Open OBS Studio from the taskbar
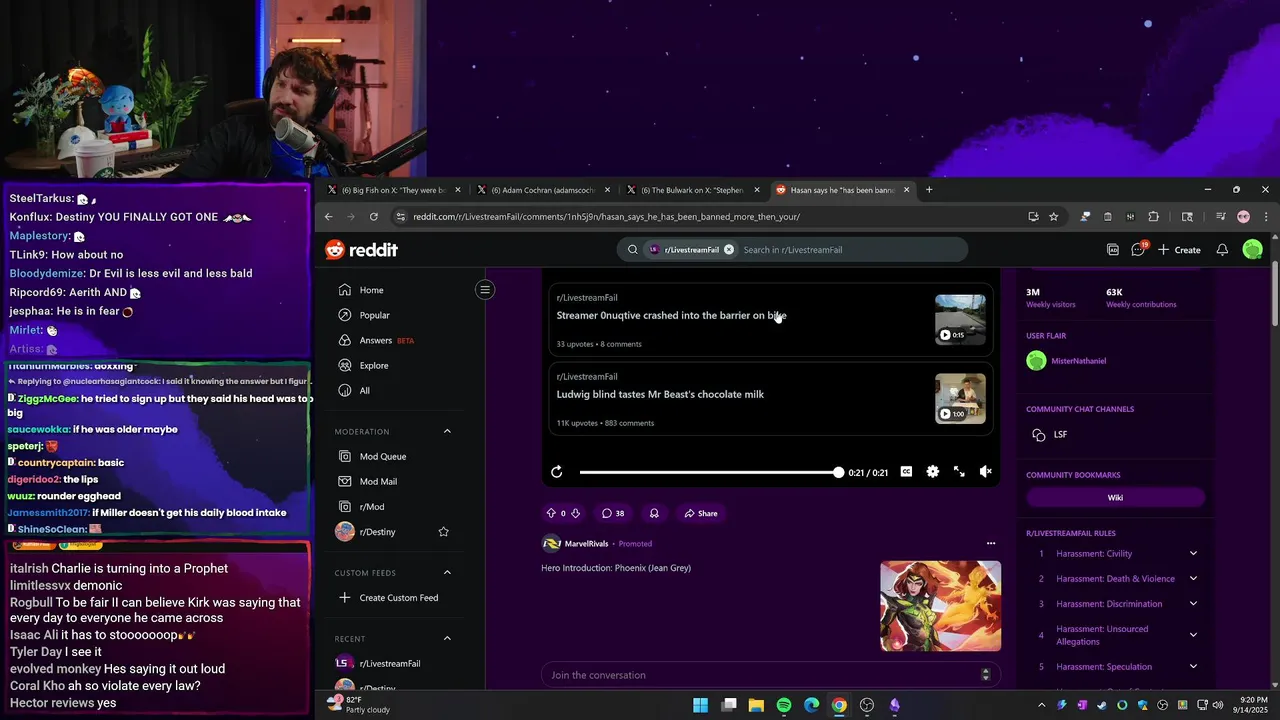The image size is (1280, 720). (867, 705)
